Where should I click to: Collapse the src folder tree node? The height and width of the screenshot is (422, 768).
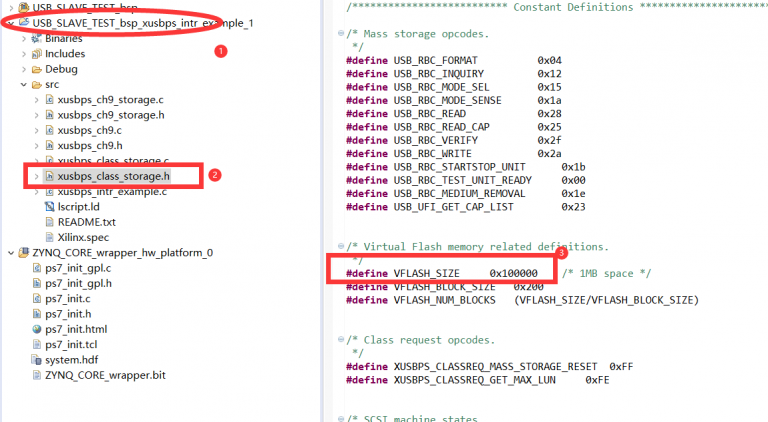tap(22, 85)
